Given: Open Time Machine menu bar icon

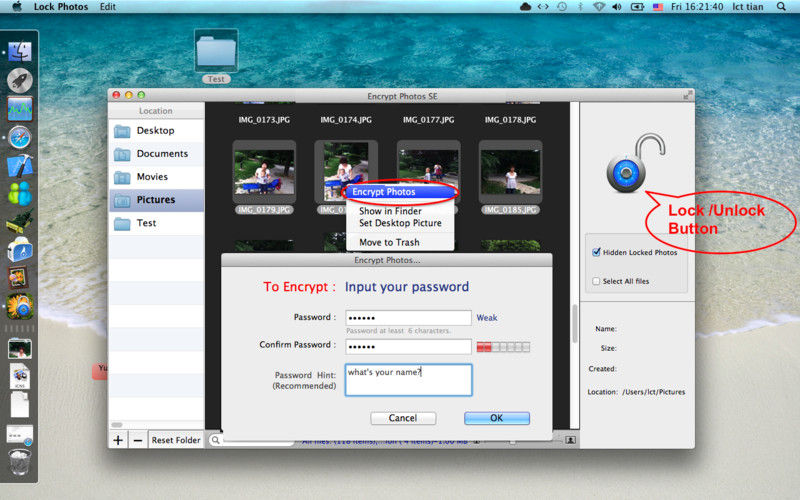Looking at the screenshot, I should point(562,7).
